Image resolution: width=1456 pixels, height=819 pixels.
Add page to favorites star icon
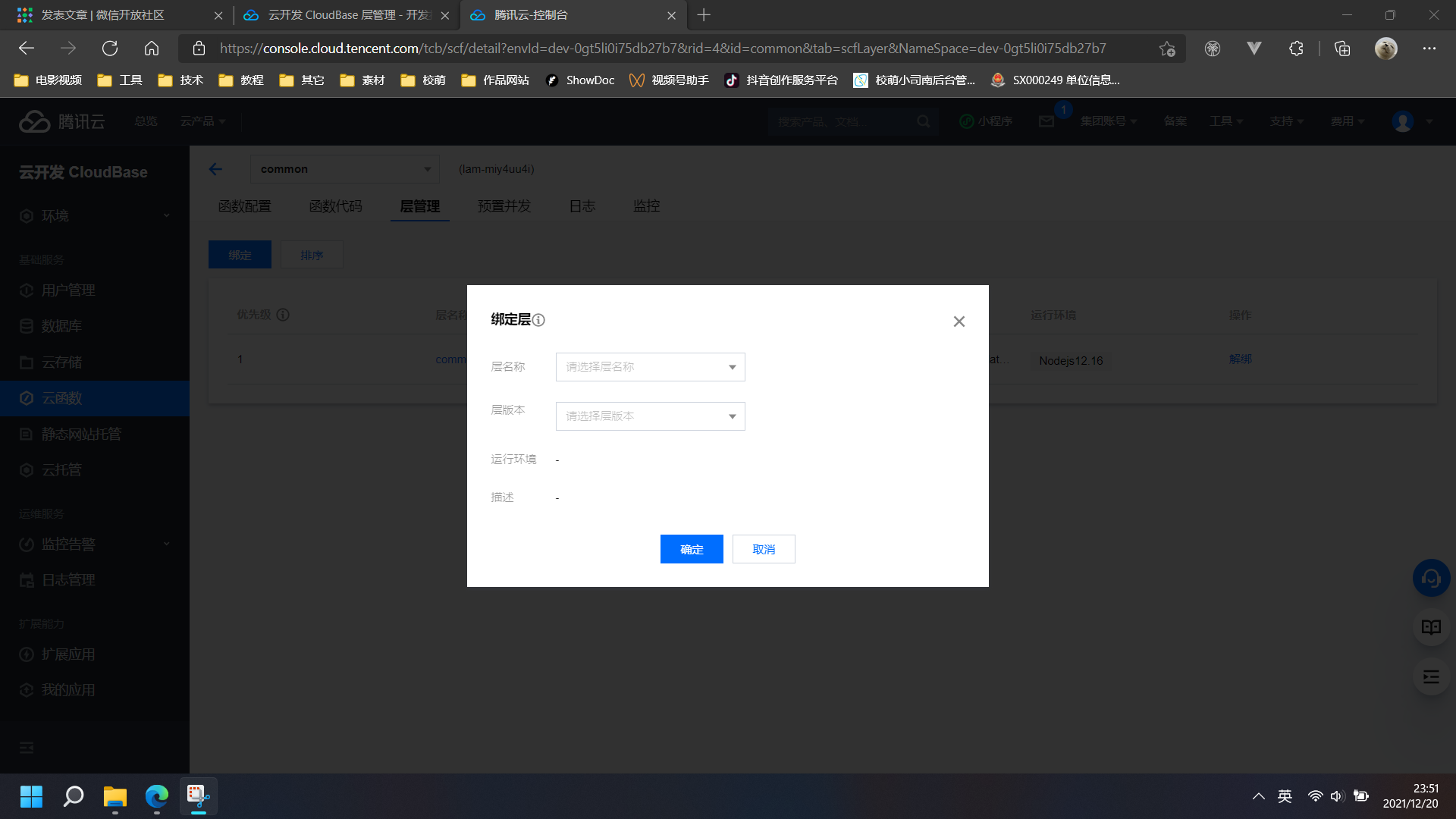[x=1166, y=49]
